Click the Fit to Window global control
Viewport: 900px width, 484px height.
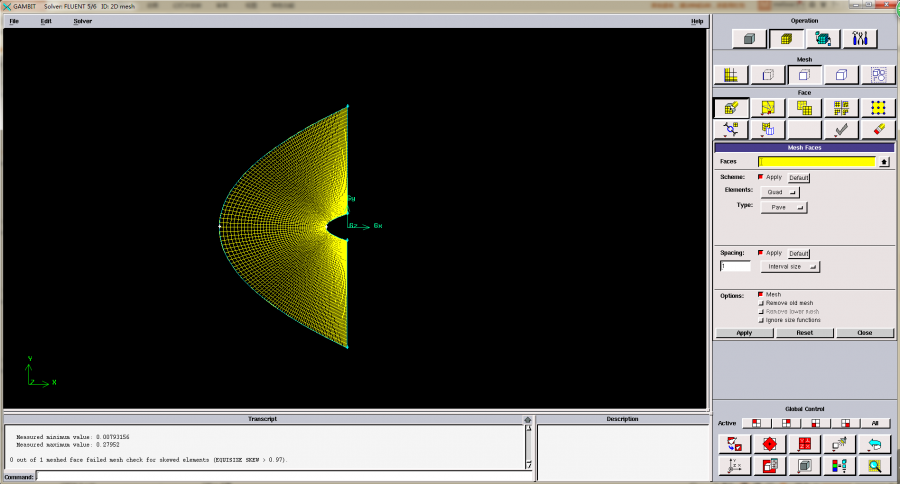(x=734, y=444)
